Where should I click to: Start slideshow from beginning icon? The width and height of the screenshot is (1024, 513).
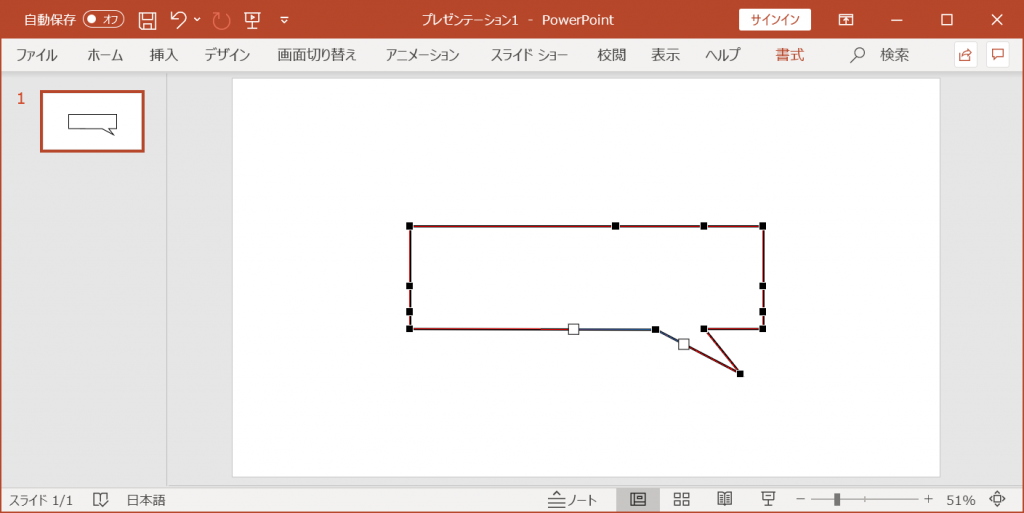click(x=252, y=20)
